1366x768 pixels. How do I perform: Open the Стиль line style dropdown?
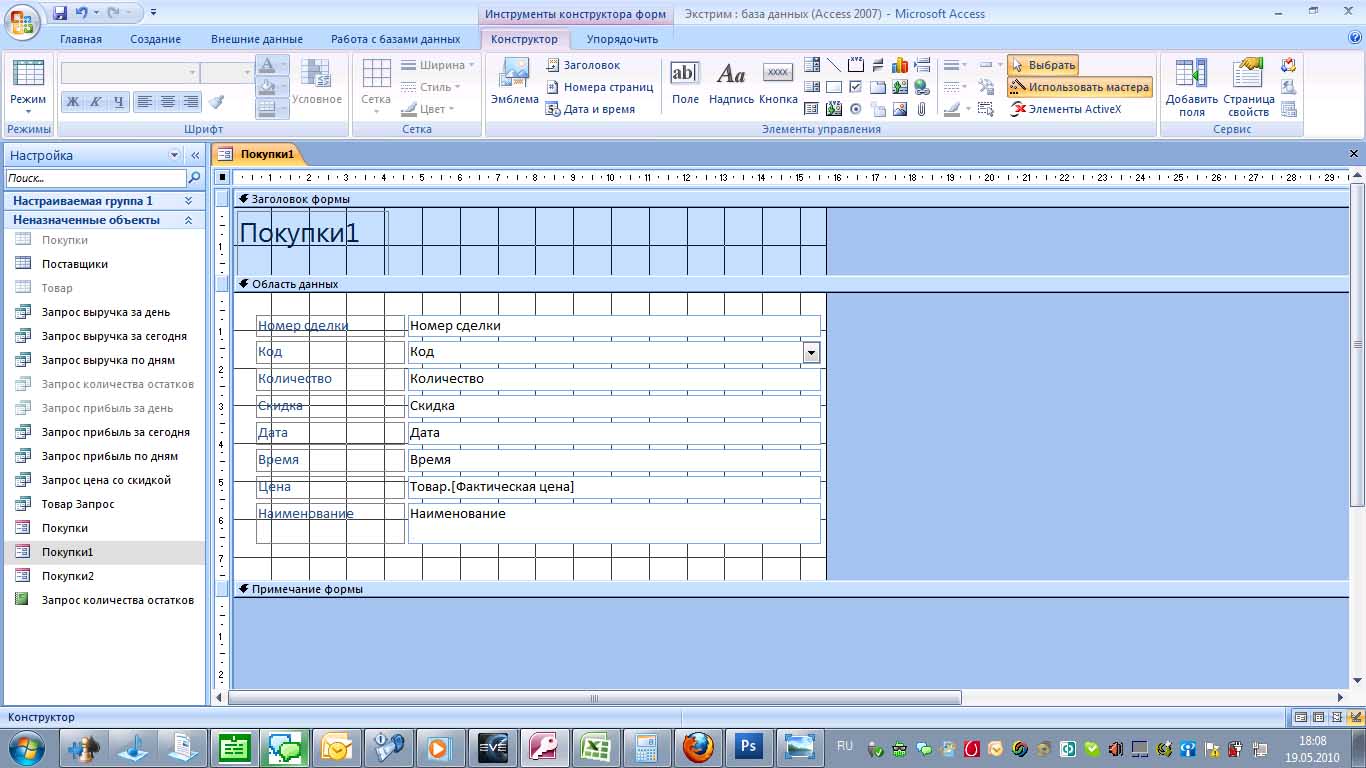tap(433, 87)
